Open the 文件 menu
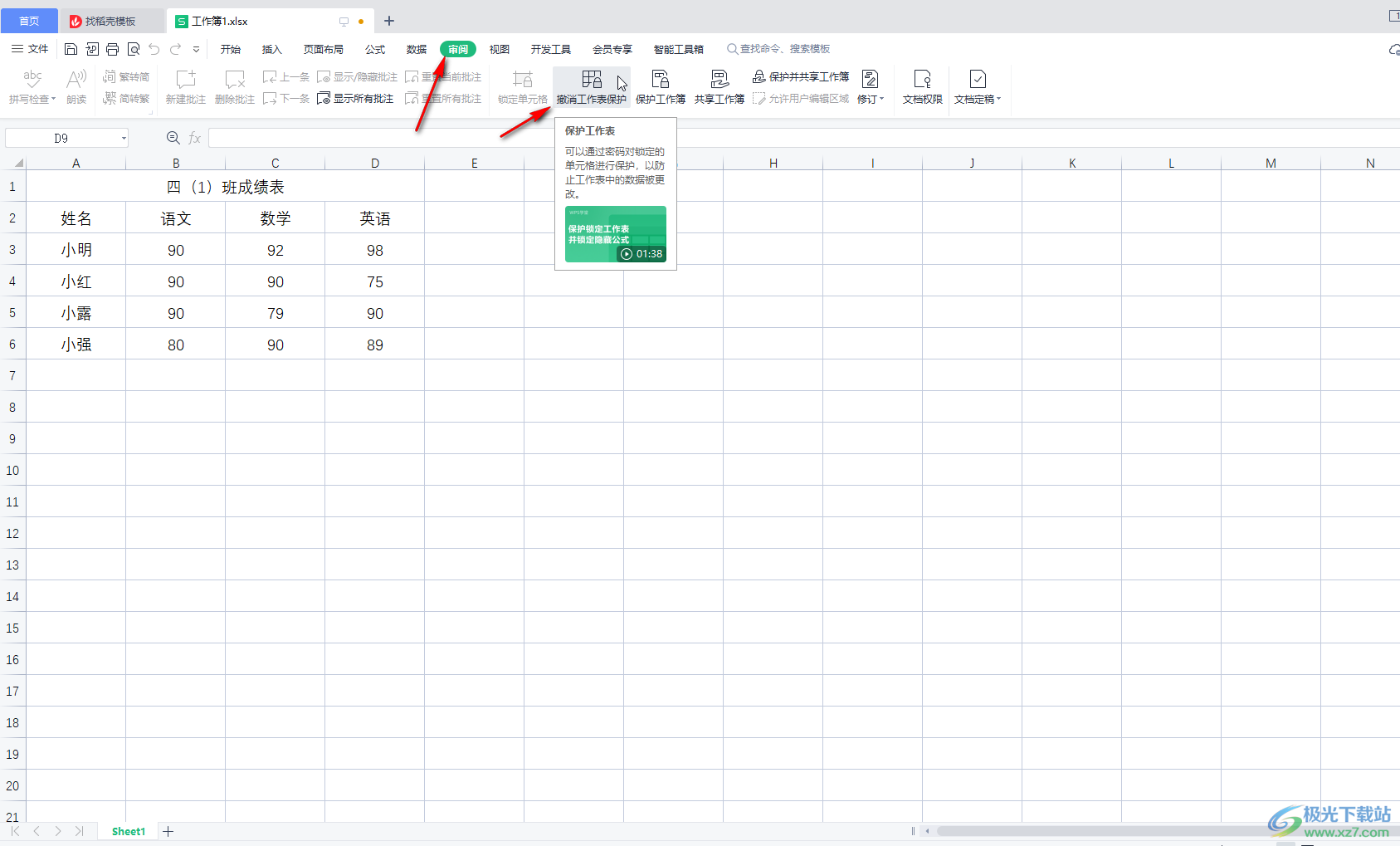This screenshot has width=1400, height=846. point(30,49)
